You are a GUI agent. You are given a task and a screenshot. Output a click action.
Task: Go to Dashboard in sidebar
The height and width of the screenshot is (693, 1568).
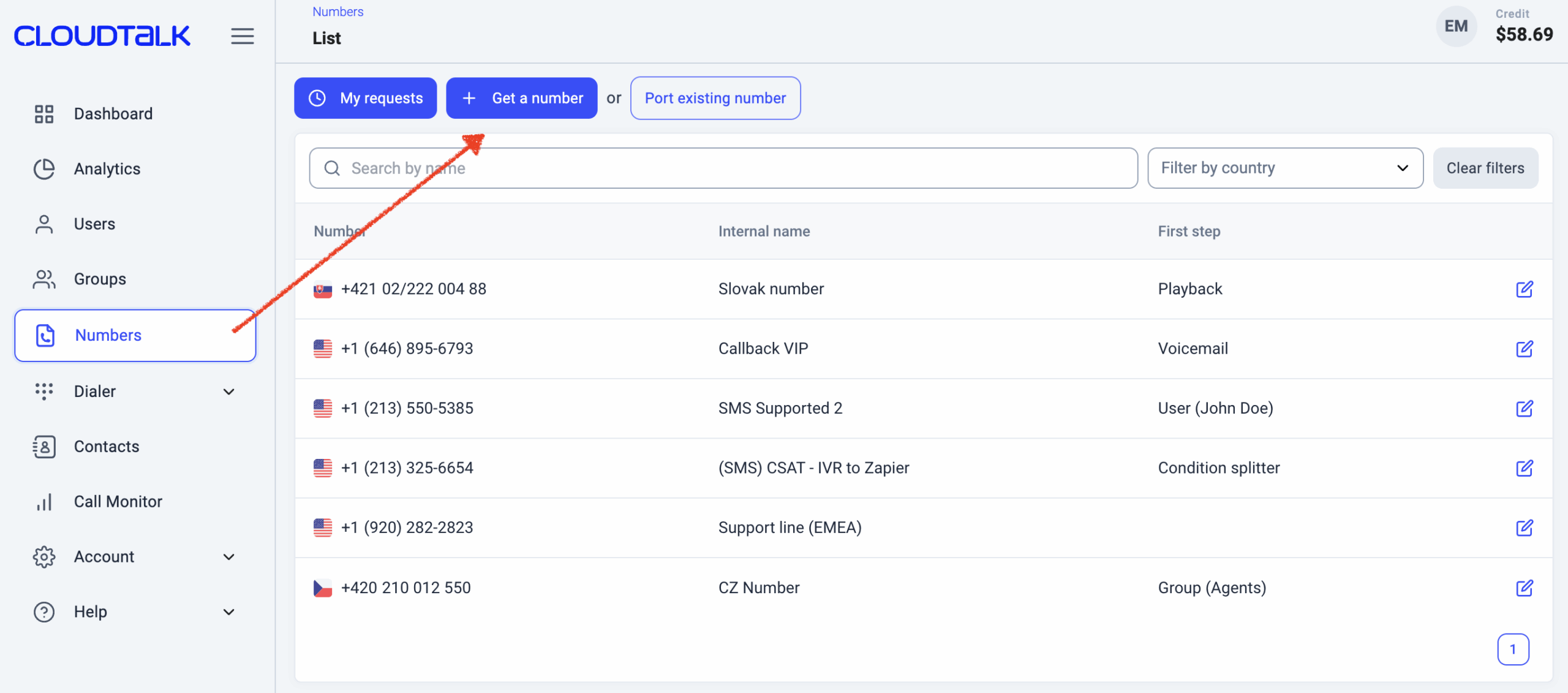(113, 114)
